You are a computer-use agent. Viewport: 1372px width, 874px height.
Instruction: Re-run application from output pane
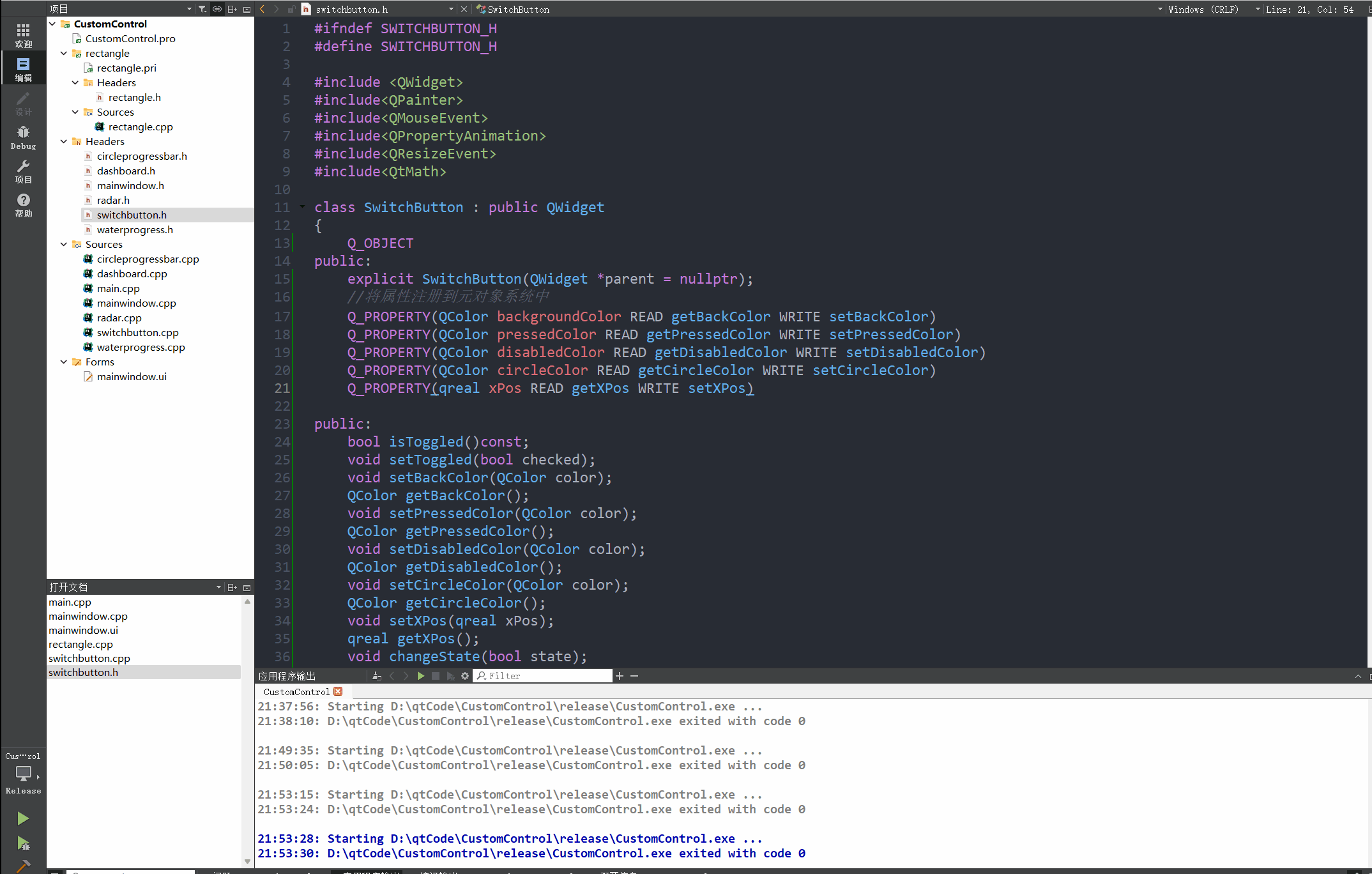click(x=420, y=676)
